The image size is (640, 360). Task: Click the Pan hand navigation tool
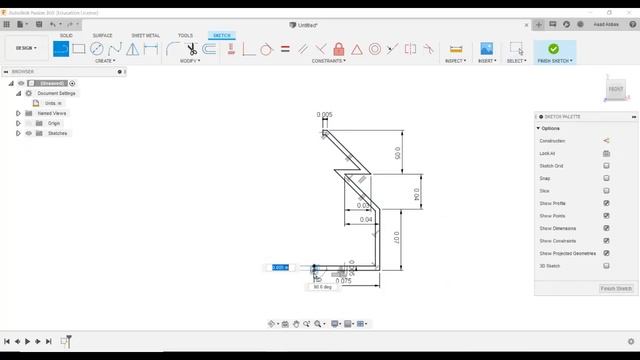coord(296,324)
